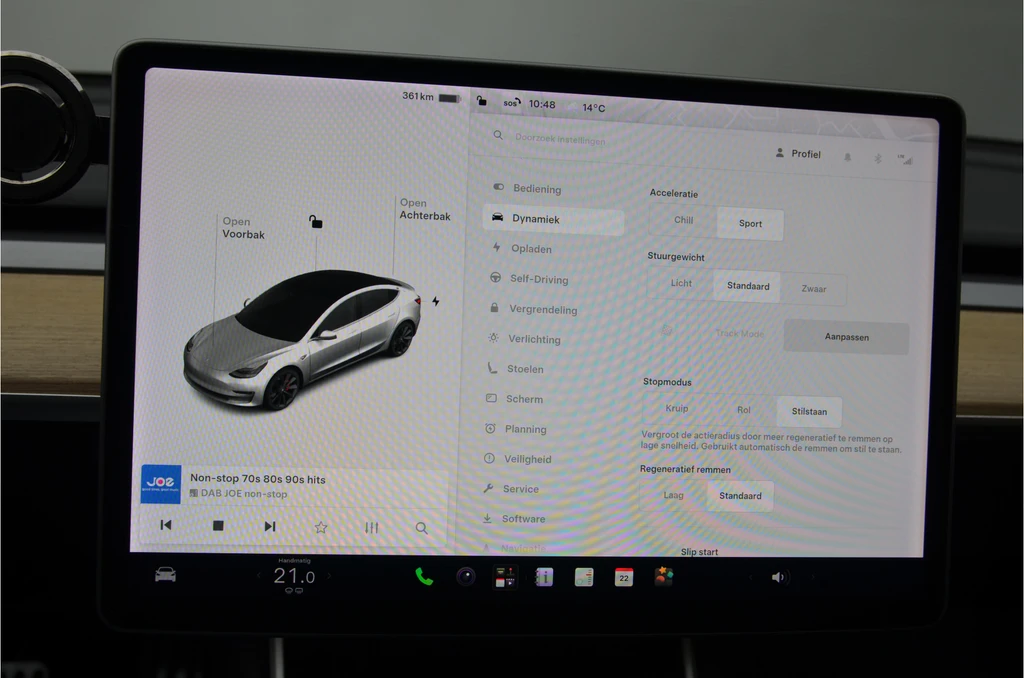Stop the radio playback
The height and width of the screenshot is (678, 1024).
[218, 525]
